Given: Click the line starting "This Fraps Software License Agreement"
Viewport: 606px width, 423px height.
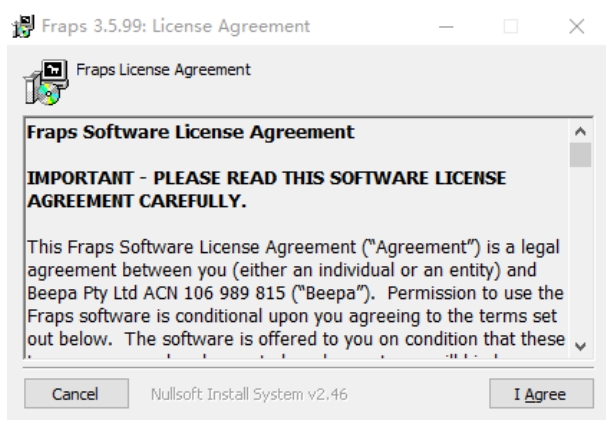Looking at the screenshot, I should (293, 247).
